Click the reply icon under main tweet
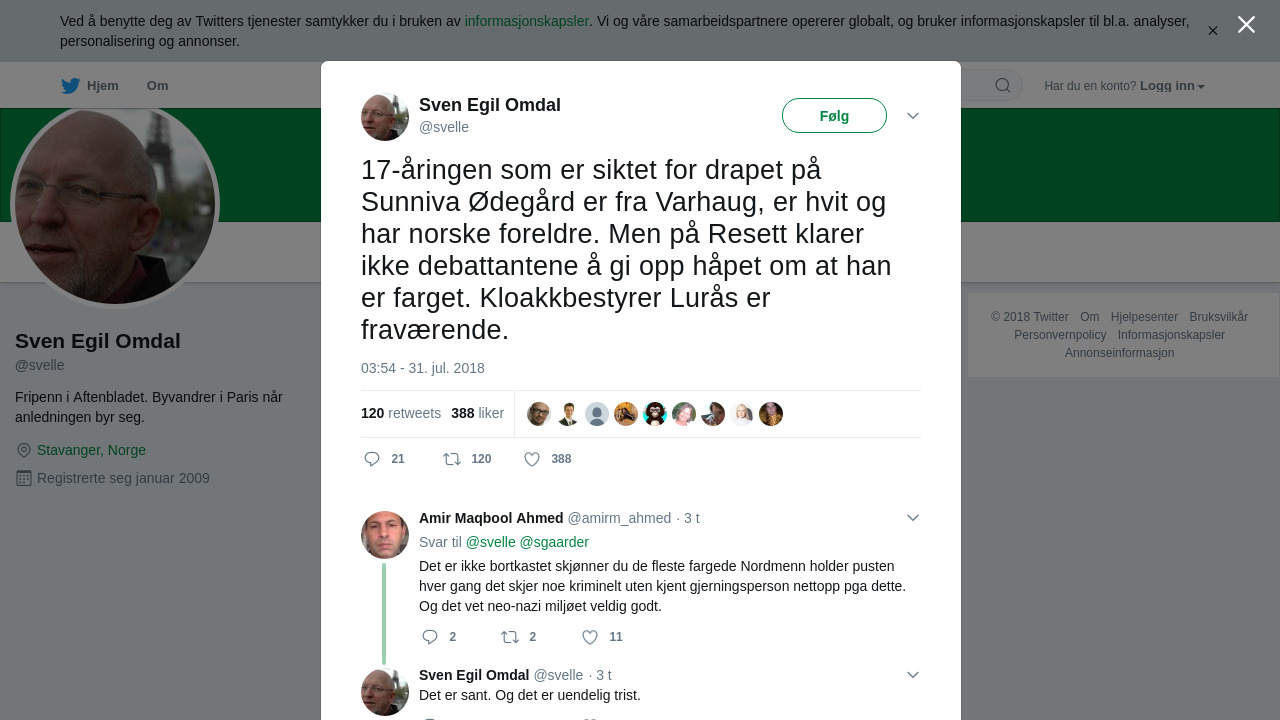This screenshot has width=1280, height=720. [372, 459]
